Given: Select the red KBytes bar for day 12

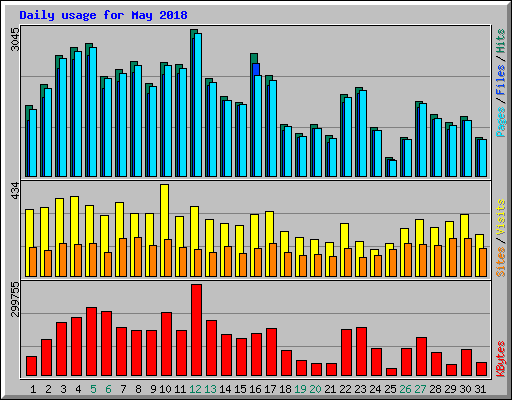Looking at the screenshot, I should tap(196, 330).
